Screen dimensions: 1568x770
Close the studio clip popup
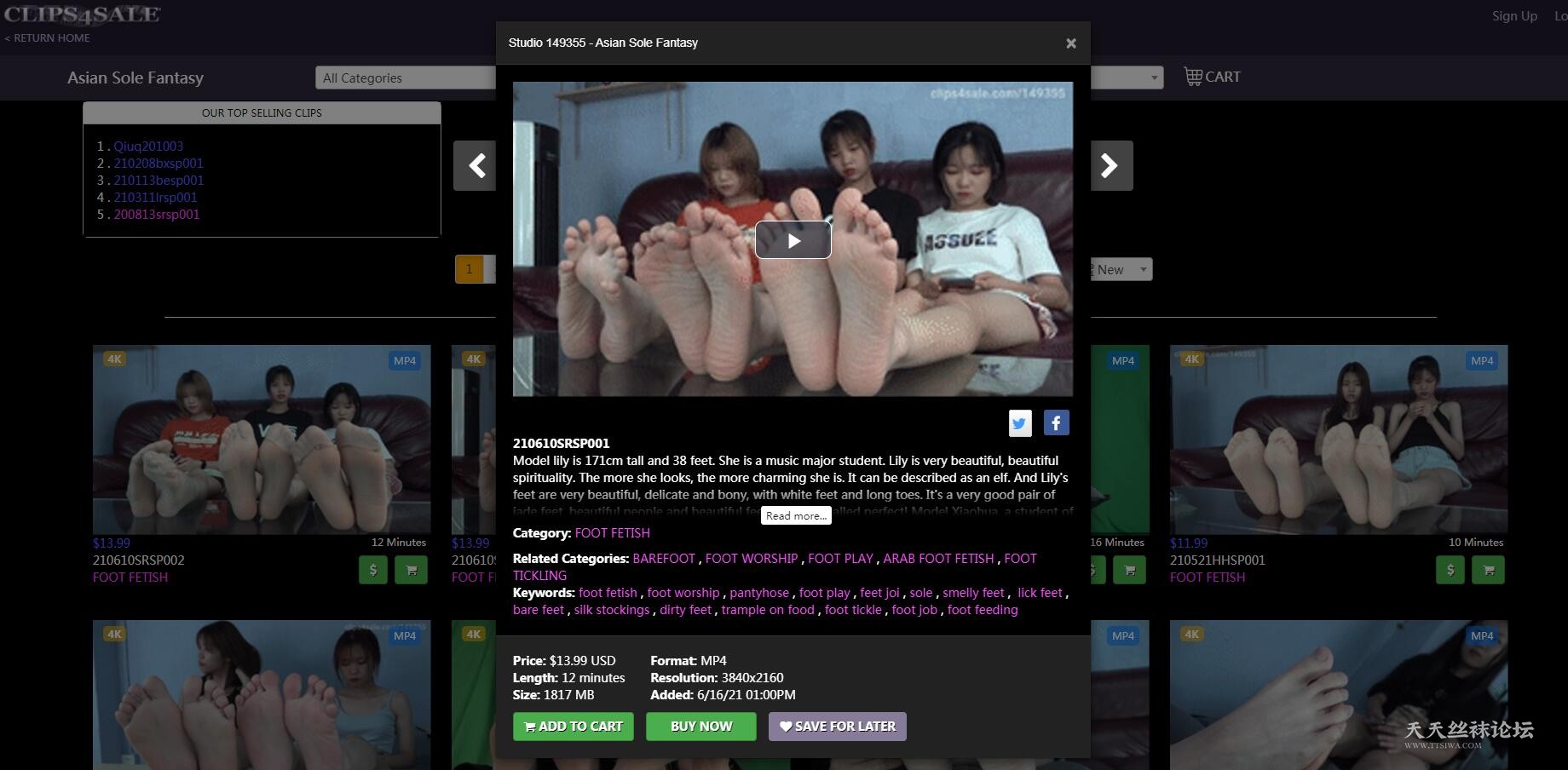click(1071, 43)
